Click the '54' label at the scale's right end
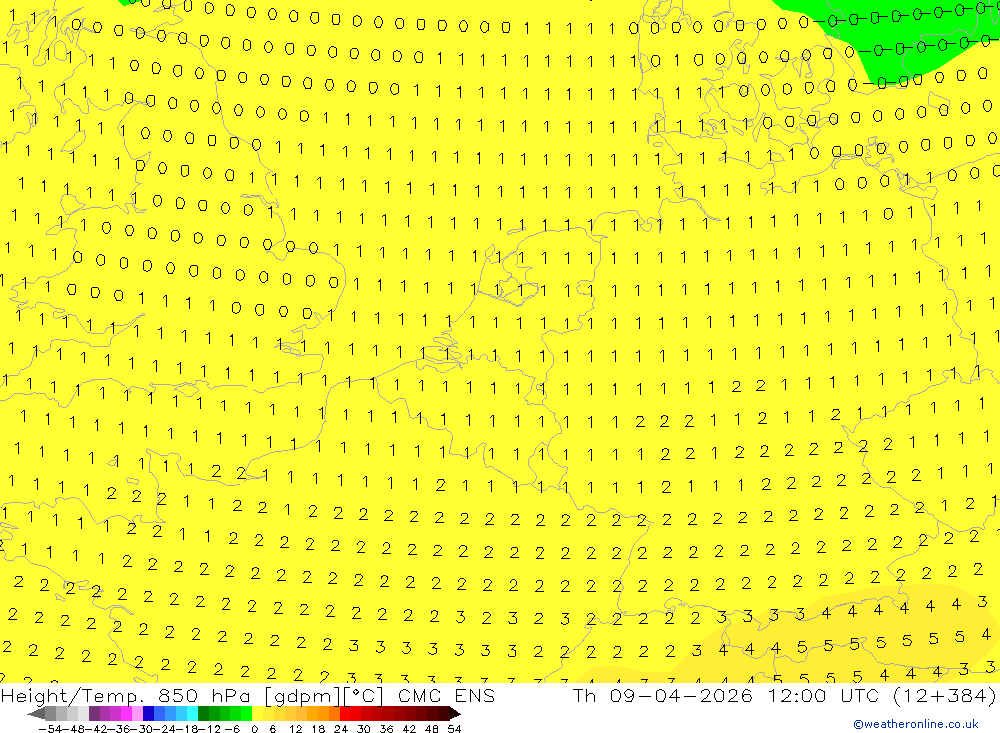The width and height of the screenshot is (1000, 733). point(454,729)
